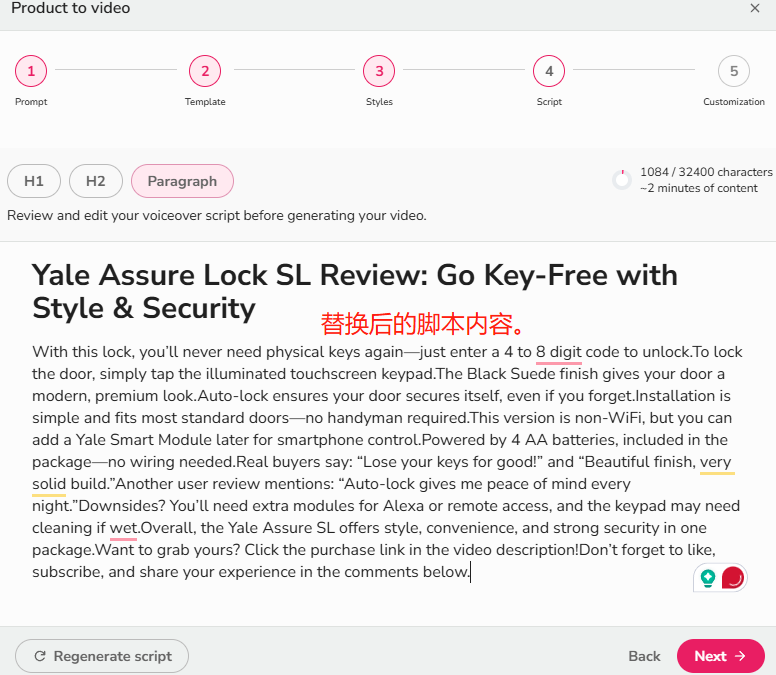Click the character count progress ring
The image size is (776, 675).
pyautogui.click(x=622, y=180)
